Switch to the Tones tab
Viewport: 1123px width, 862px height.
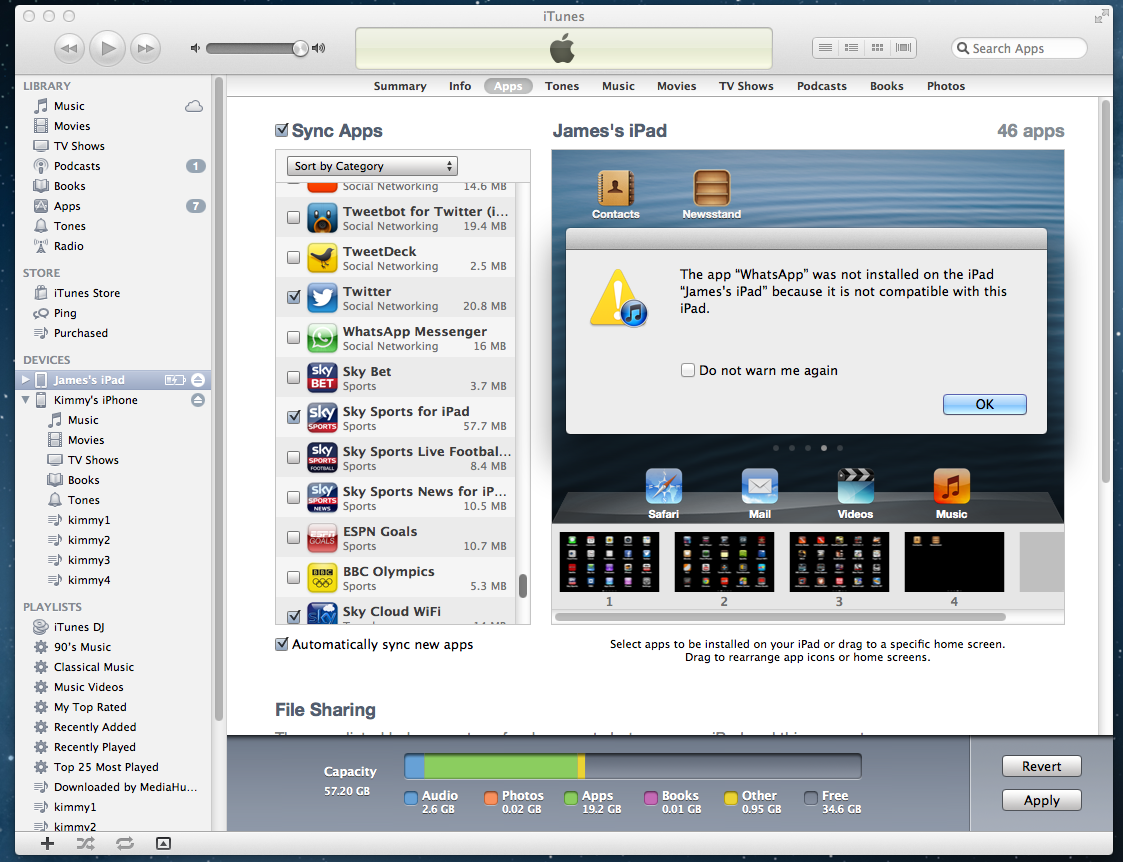562,86
